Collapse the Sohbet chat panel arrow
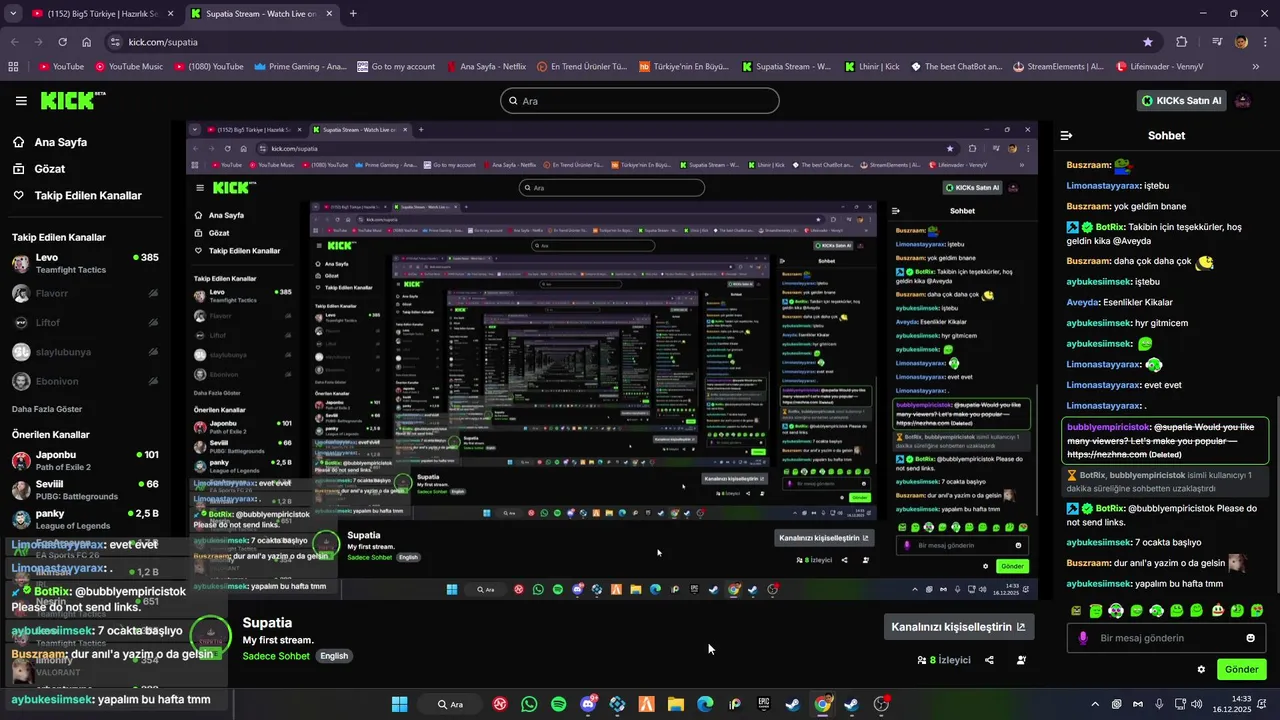Image resolution: width=1280 pixels, height=720 pixels. pos(1066,135)
